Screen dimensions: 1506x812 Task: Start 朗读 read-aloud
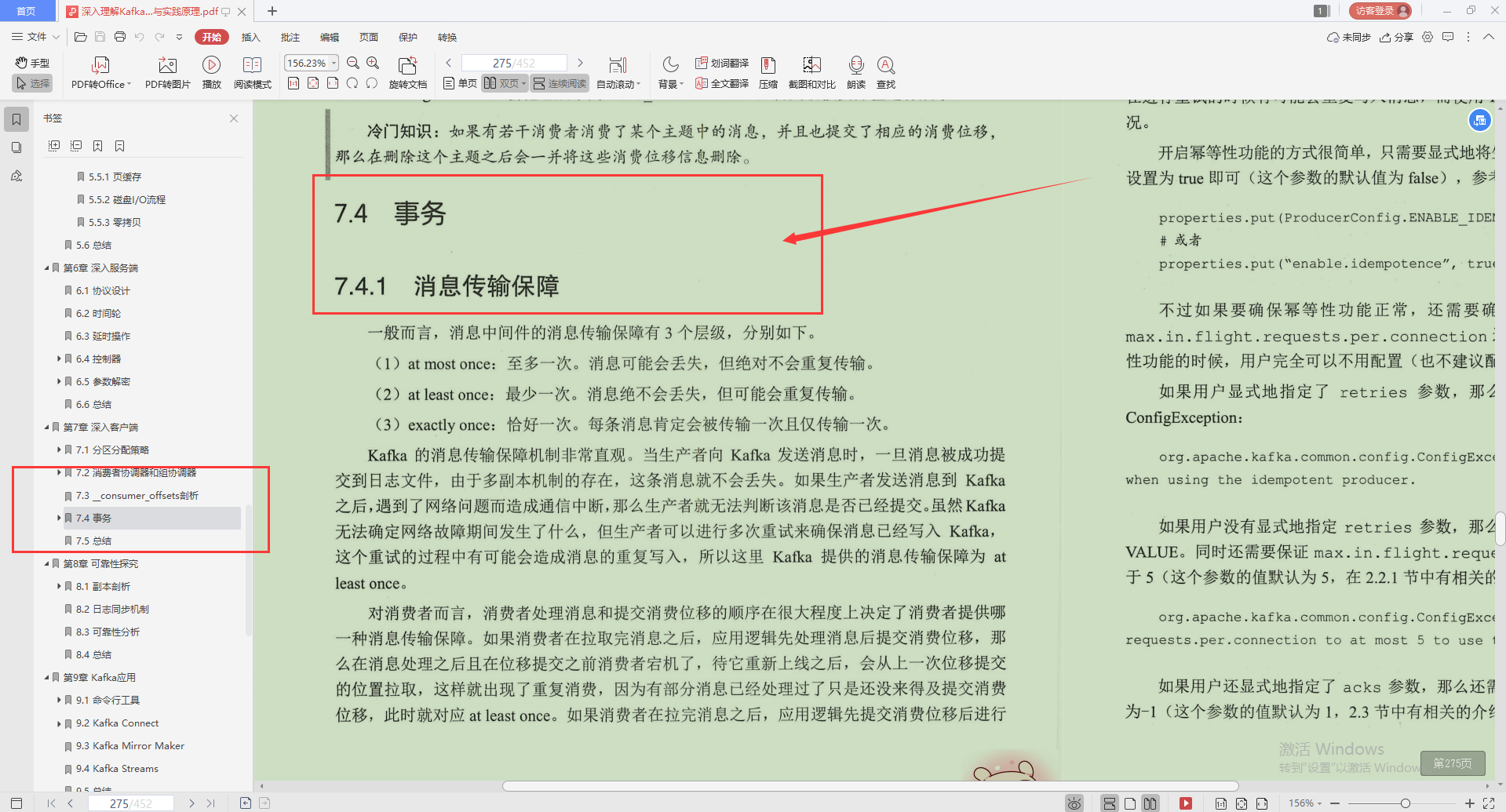tap(855, 71)
